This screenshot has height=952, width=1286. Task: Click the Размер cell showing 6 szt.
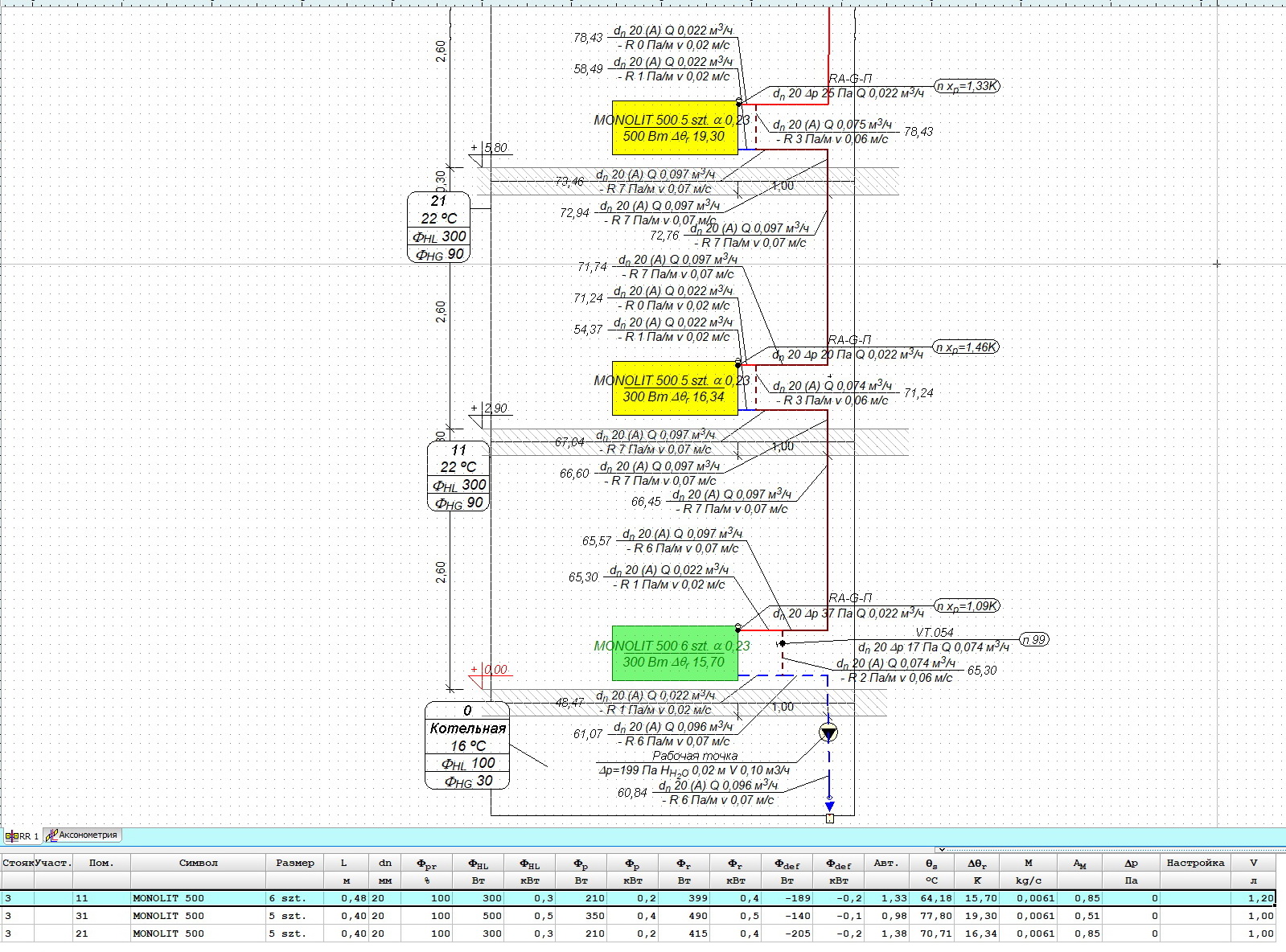tap(294, 898)
